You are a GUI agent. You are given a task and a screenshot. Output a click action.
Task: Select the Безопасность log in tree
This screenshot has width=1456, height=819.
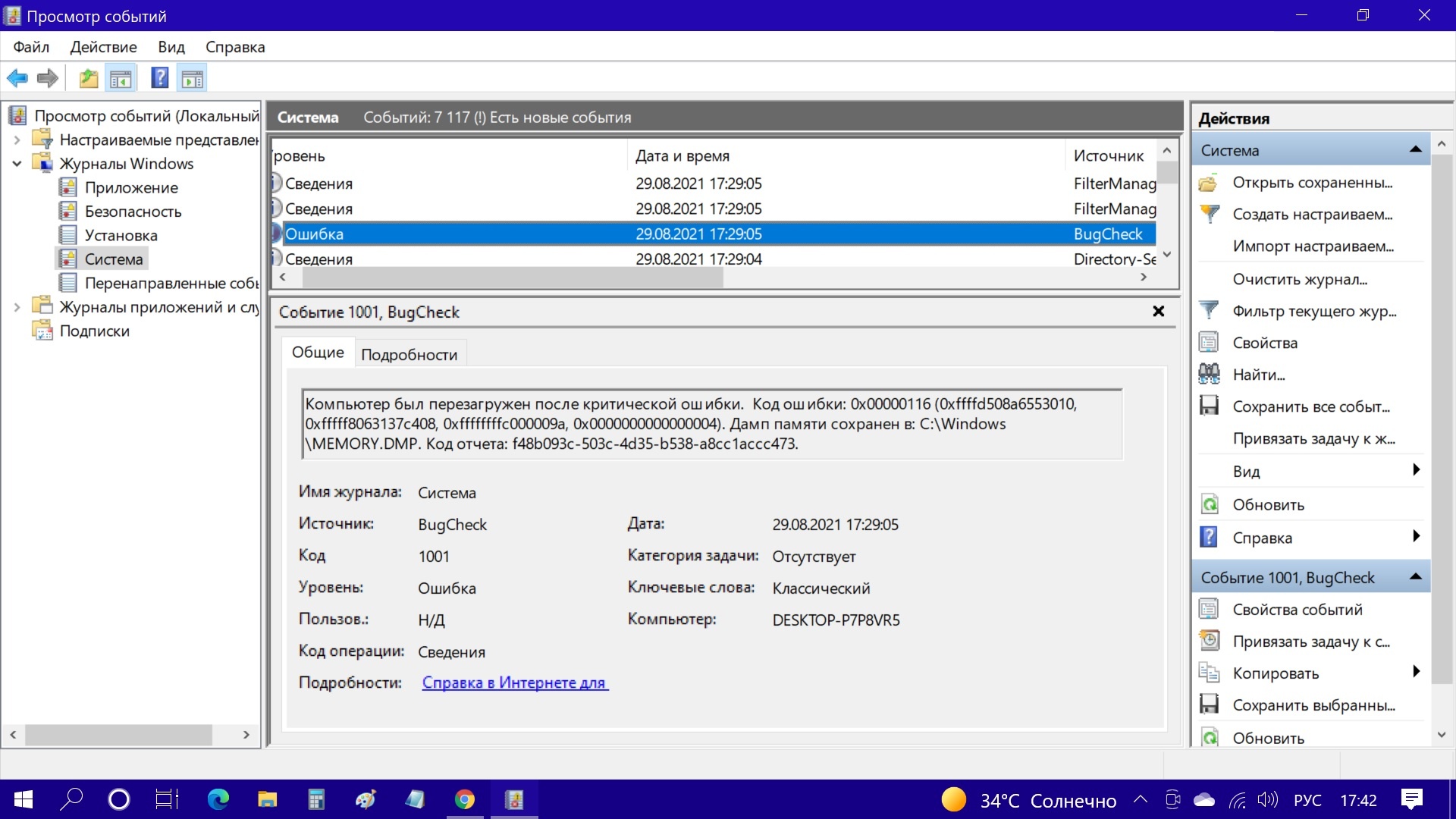pyautogui.click(x=133, y=212)
